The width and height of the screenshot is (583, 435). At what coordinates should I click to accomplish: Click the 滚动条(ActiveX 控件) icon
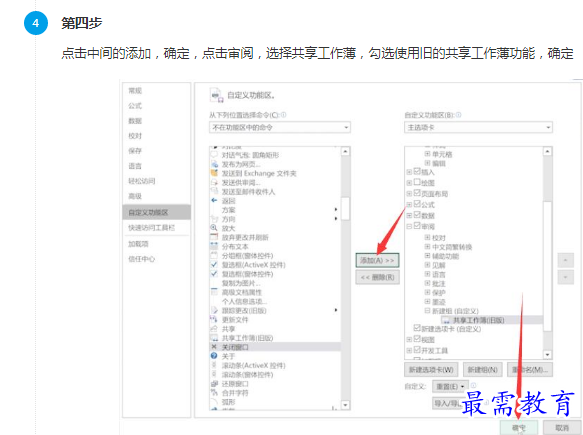click(x=214, y=365)
